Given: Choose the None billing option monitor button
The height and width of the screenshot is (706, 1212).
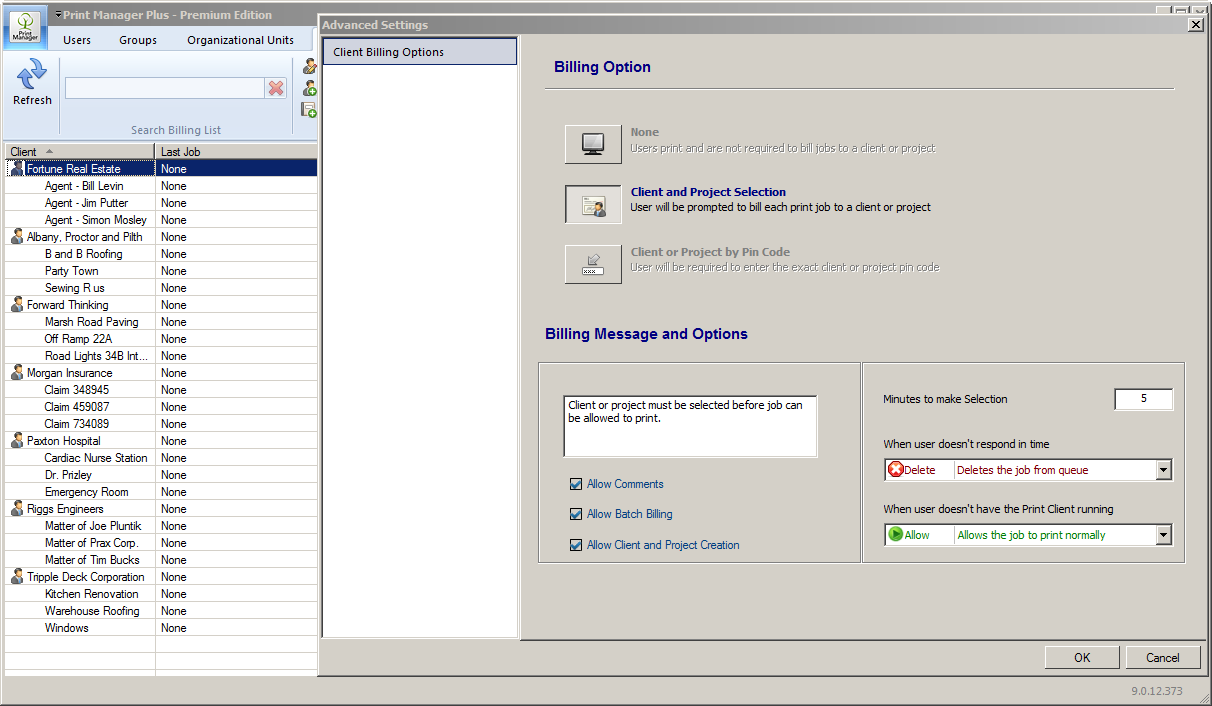Looking at the screenshot, I should pos(593,144).
